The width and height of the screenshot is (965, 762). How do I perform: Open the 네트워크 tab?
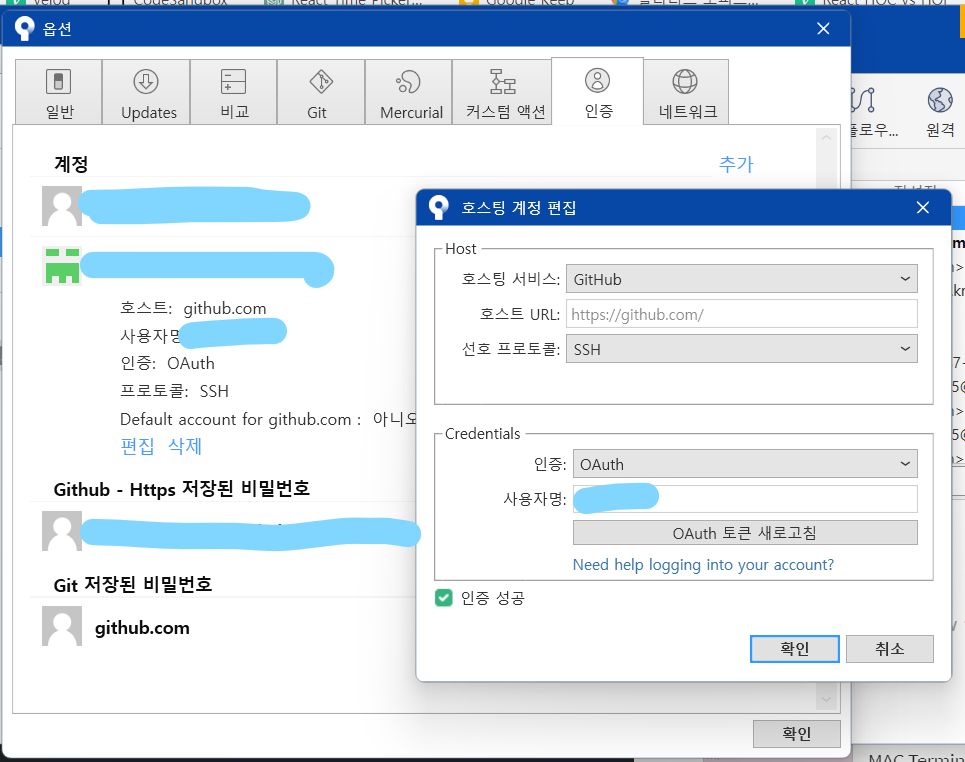(686, 92)
